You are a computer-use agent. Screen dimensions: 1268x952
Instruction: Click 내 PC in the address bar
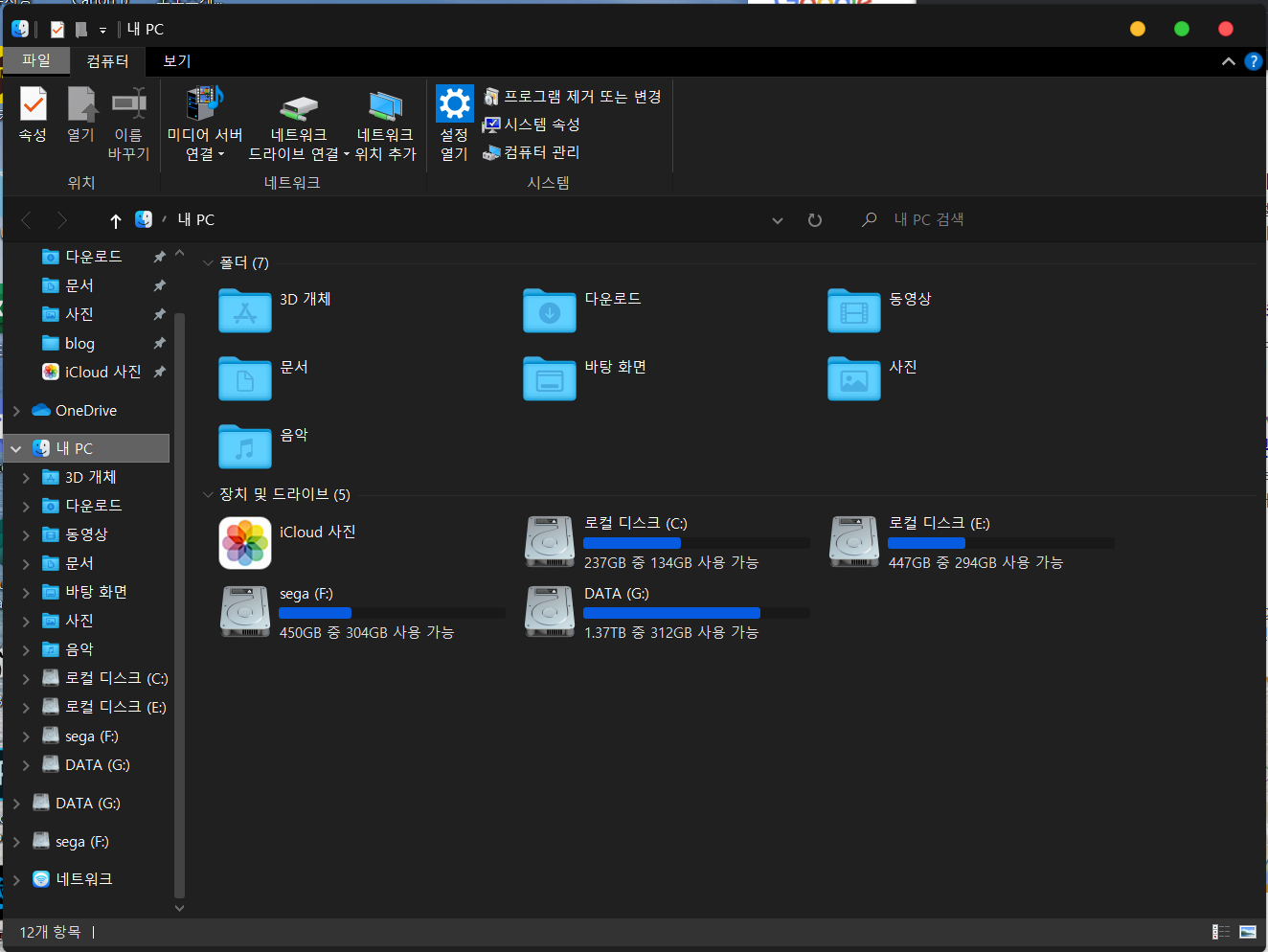tap(196, 220)
